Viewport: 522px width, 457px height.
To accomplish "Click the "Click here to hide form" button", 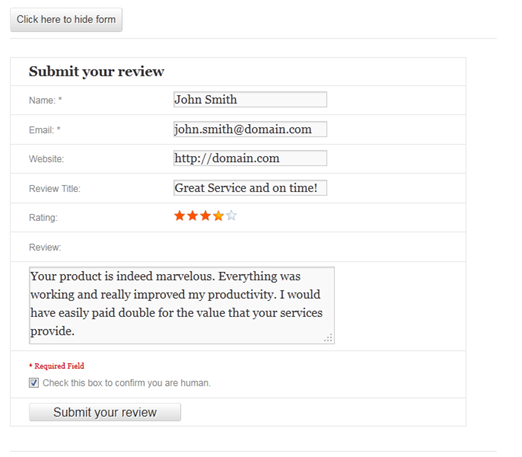I will pos(66,20).
